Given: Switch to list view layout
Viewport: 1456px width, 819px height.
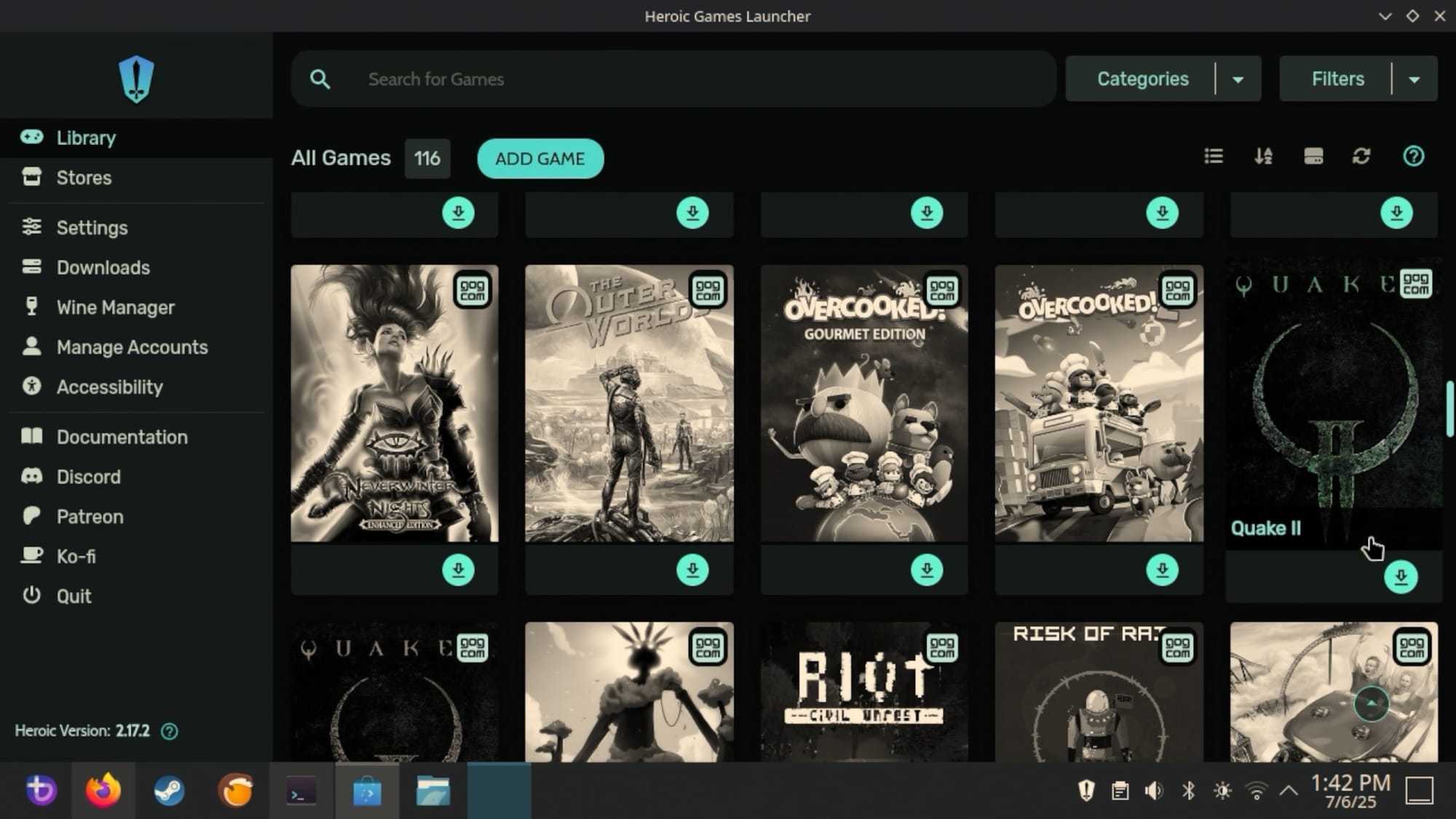Looking at the screenshot, I should [x=1214, y=156].
